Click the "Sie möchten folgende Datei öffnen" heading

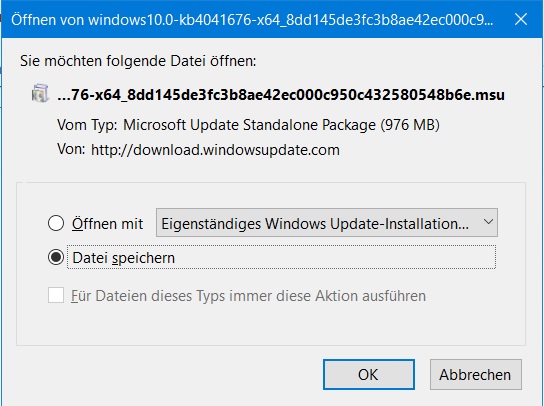pos(138,61)
